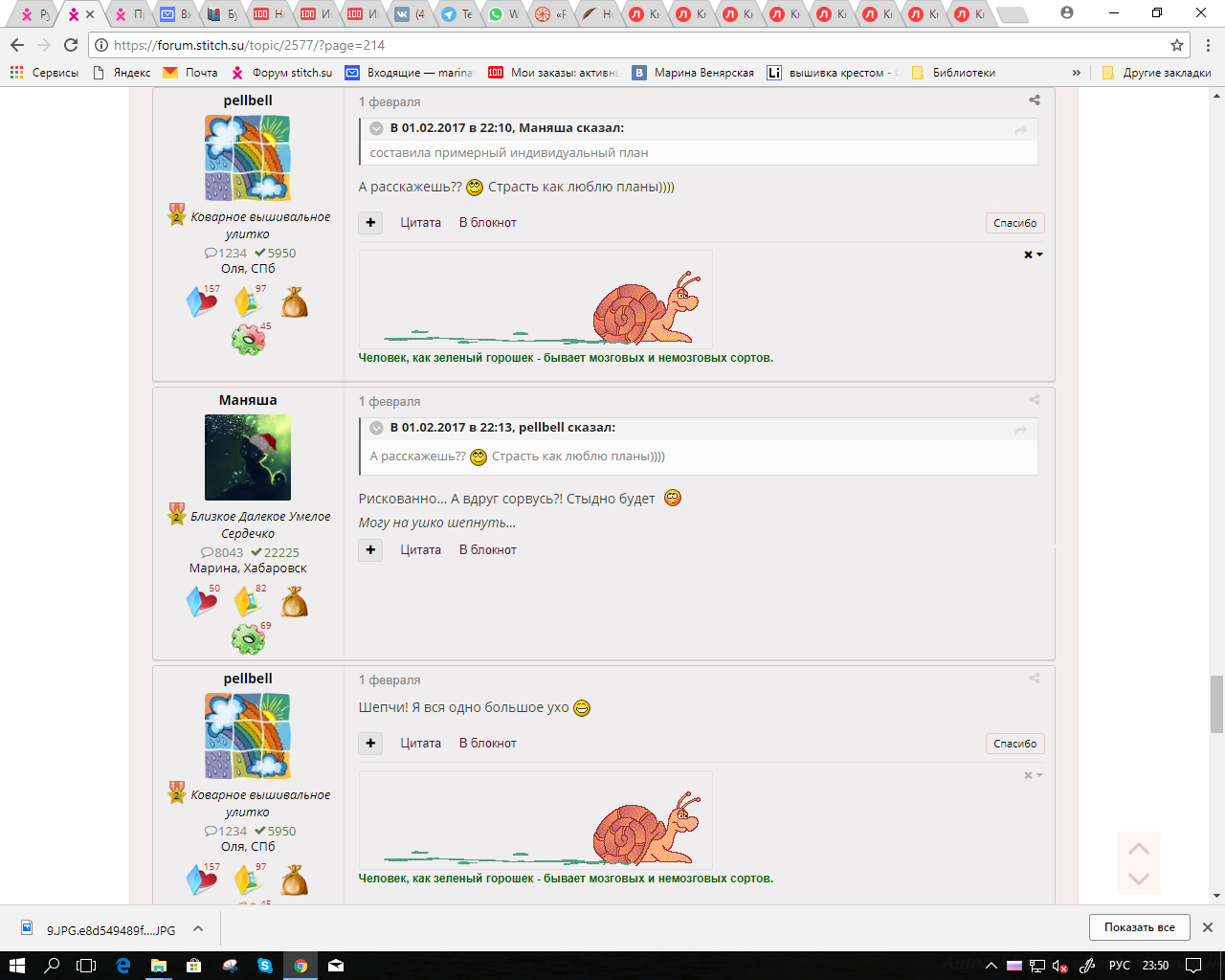The image size is (1225, 980).
Task: Click the plus multi-quote button in Маняша's post
Action: click(370, 550)
